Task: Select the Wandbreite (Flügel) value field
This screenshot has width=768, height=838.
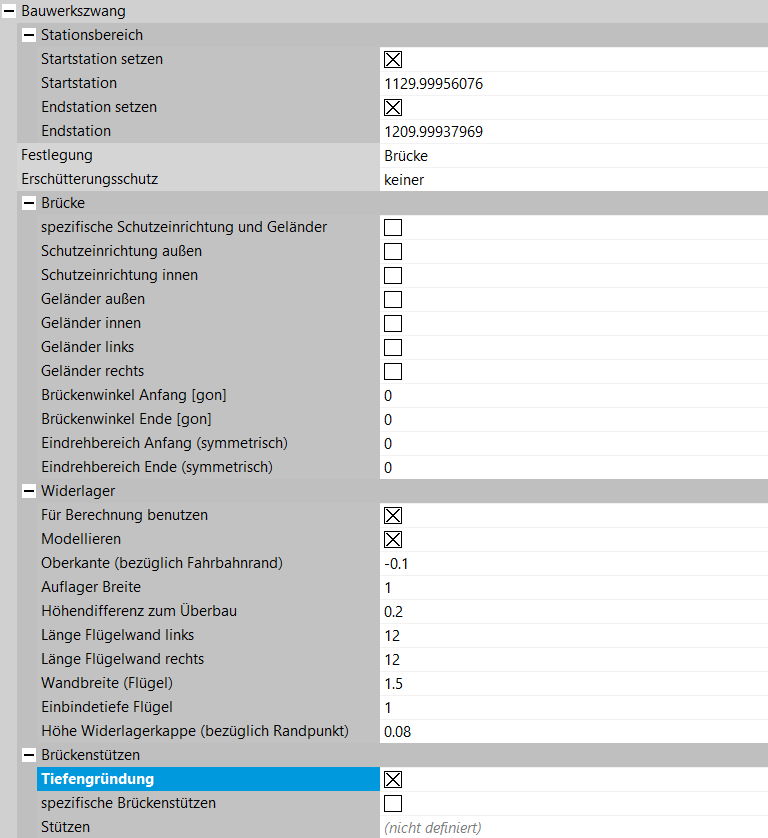Action: tap(570, 683)
